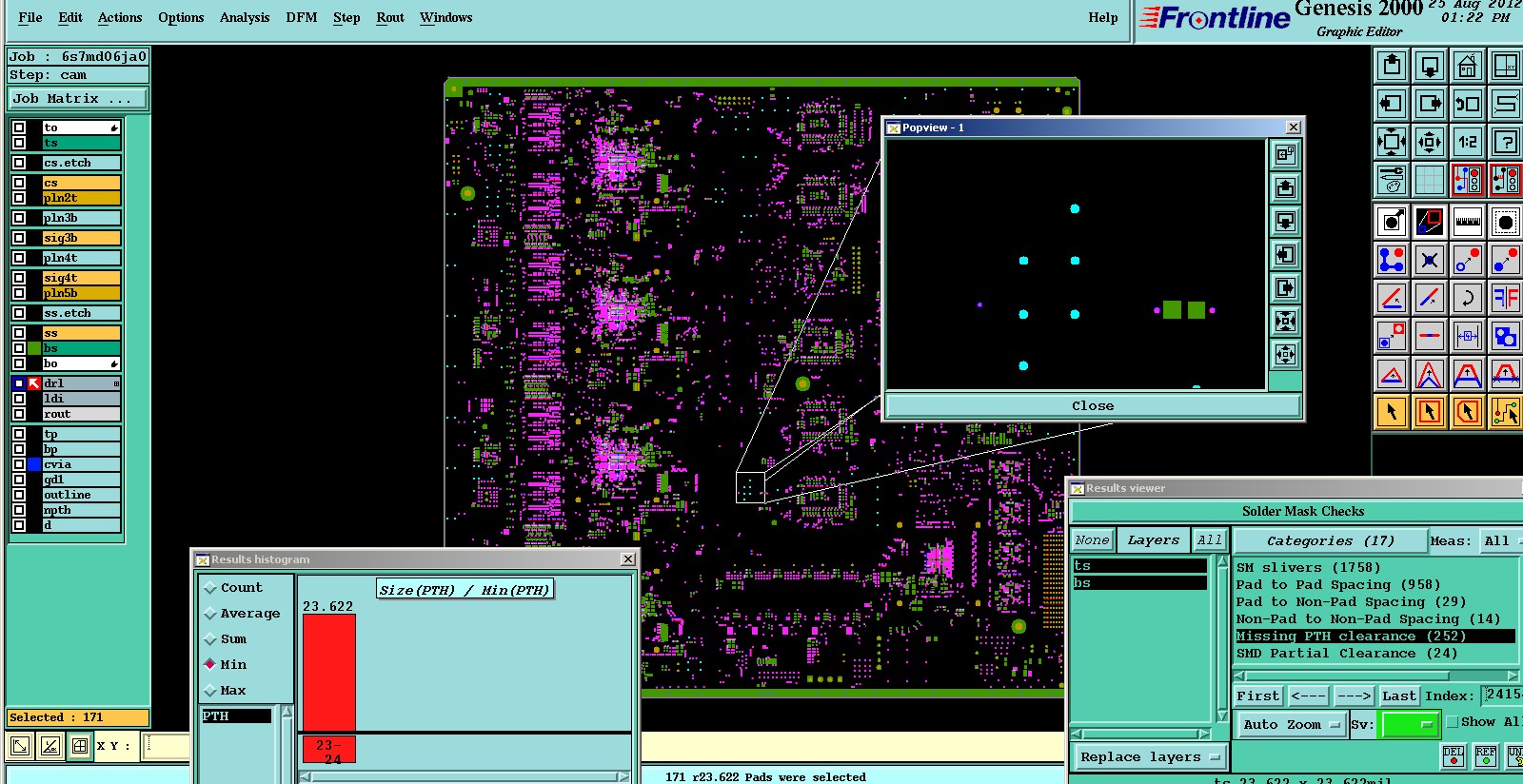The image size is (1523, 784).
Task: Open the Actions menu
Action: tap(120, 17)
